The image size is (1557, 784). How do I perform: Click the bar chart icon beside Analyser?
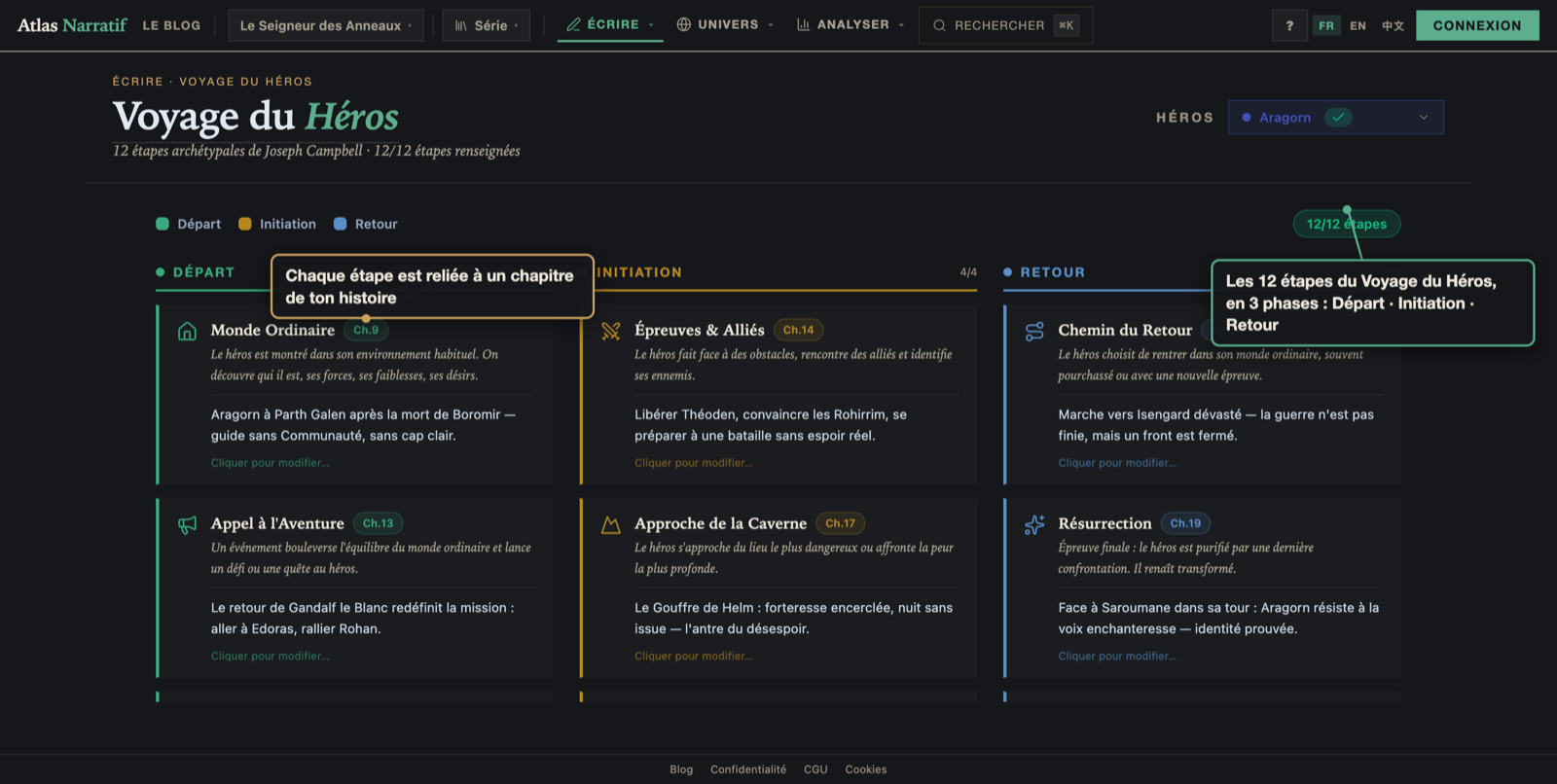(x=804, y=24)
